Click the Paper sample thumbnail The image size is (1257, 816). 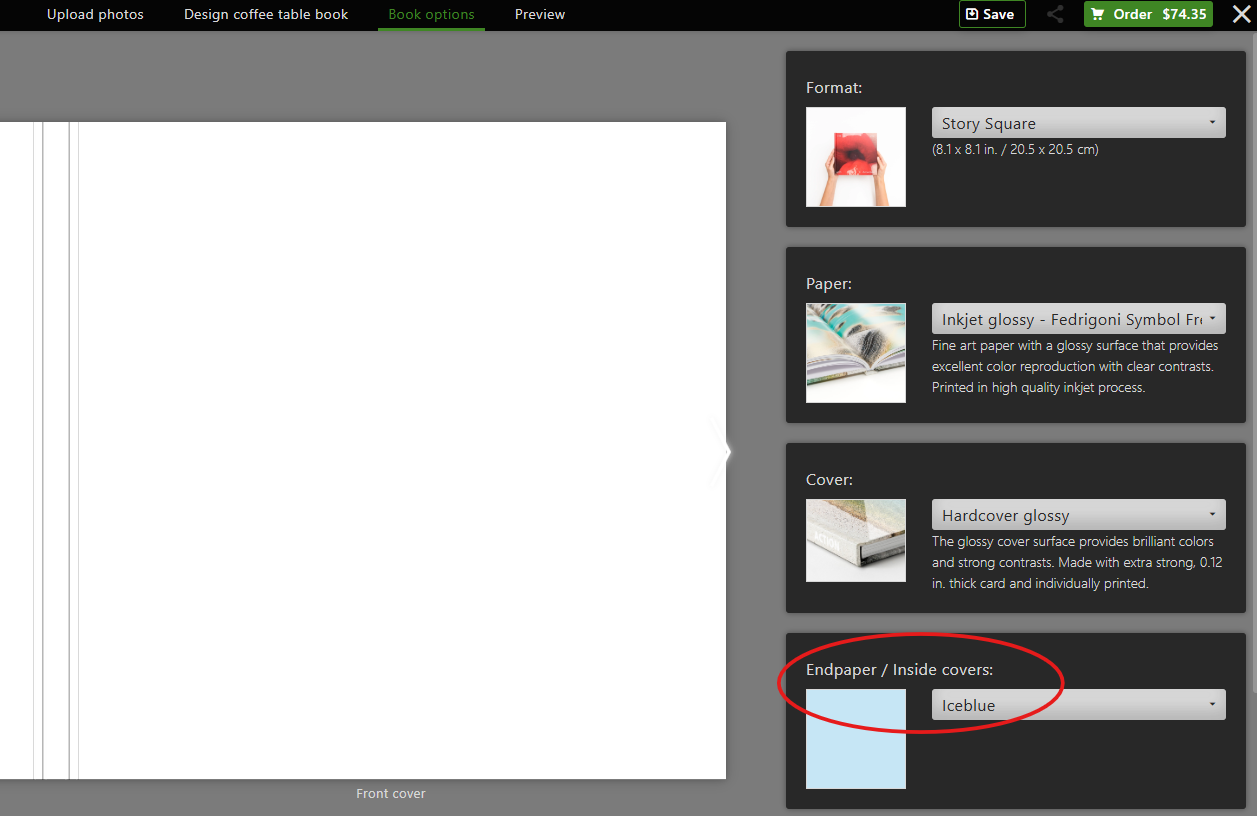point(856,353)
